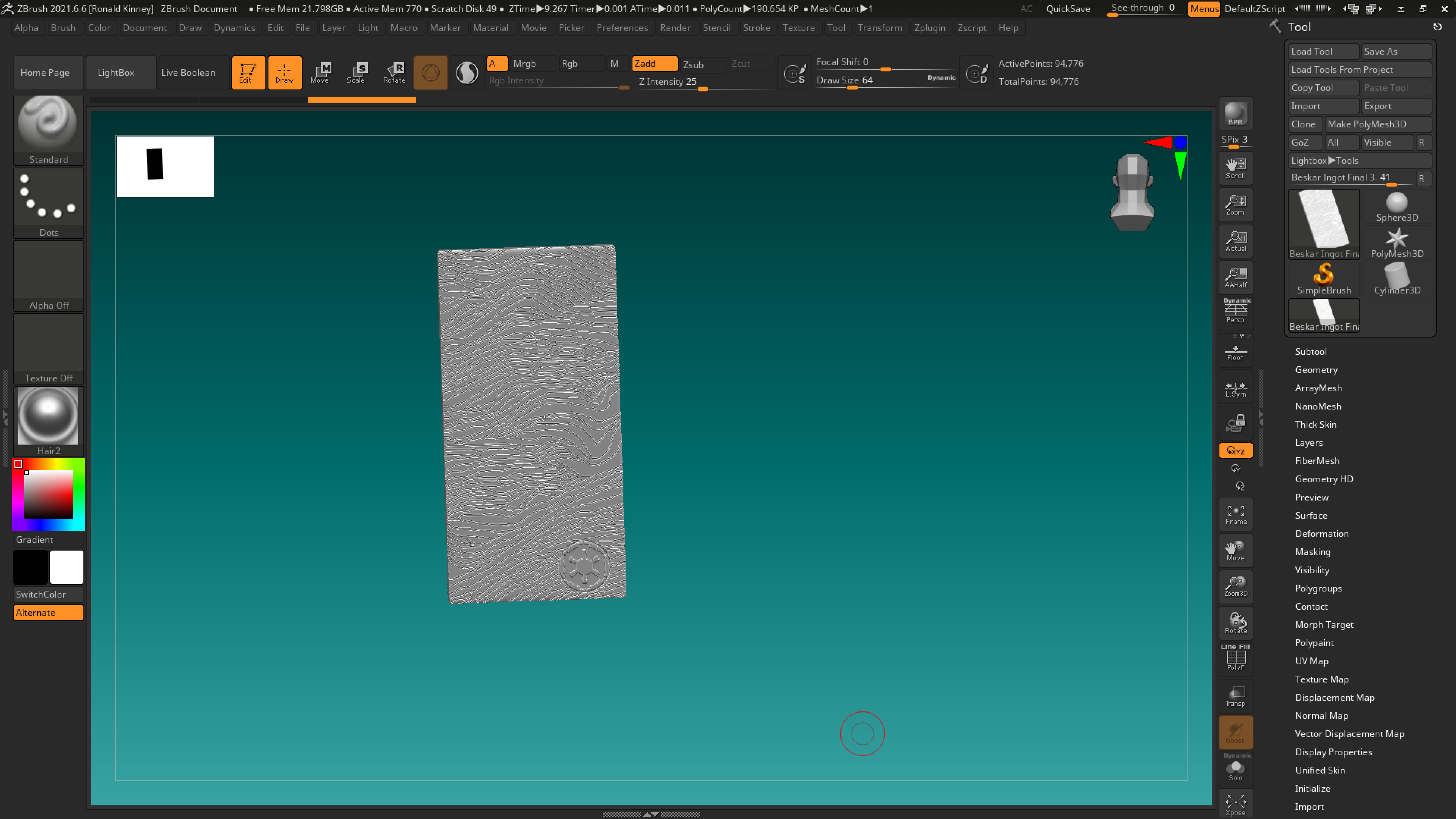Image resolution: width=1456 pixels, height=819 pixels.
Task: Click the LightBox button
Action: (x=121, y=72)
